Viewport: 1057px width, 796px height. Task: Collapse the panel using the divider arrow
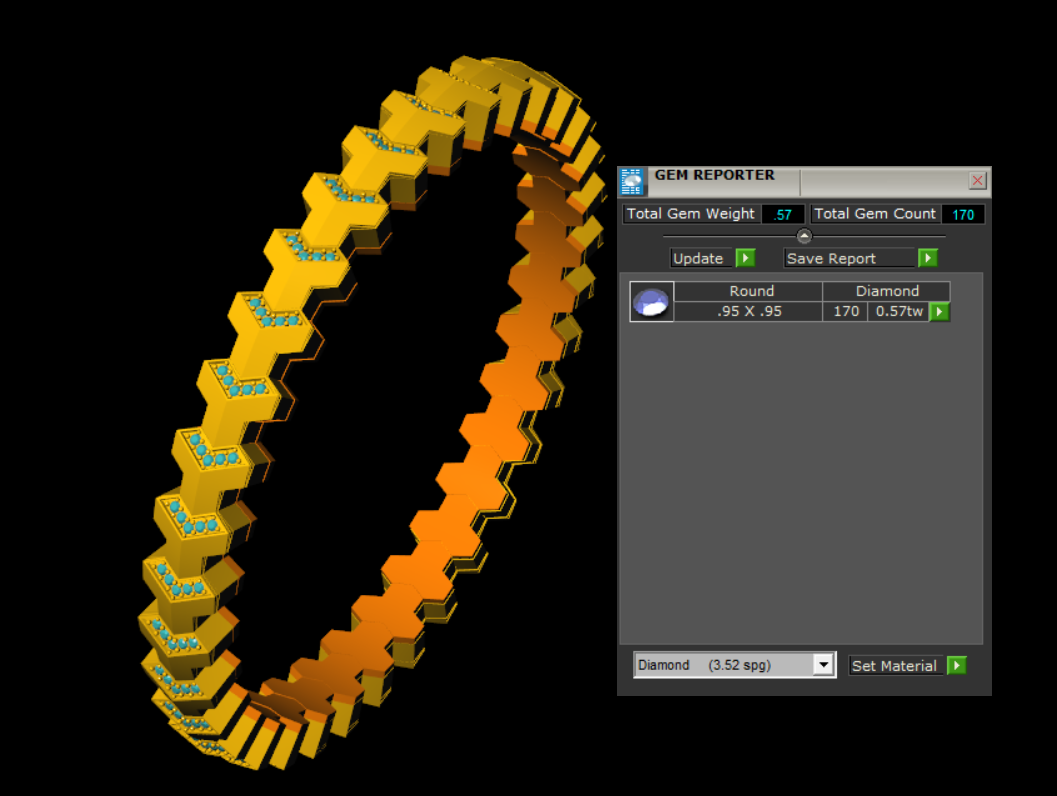tap(804, 236)
